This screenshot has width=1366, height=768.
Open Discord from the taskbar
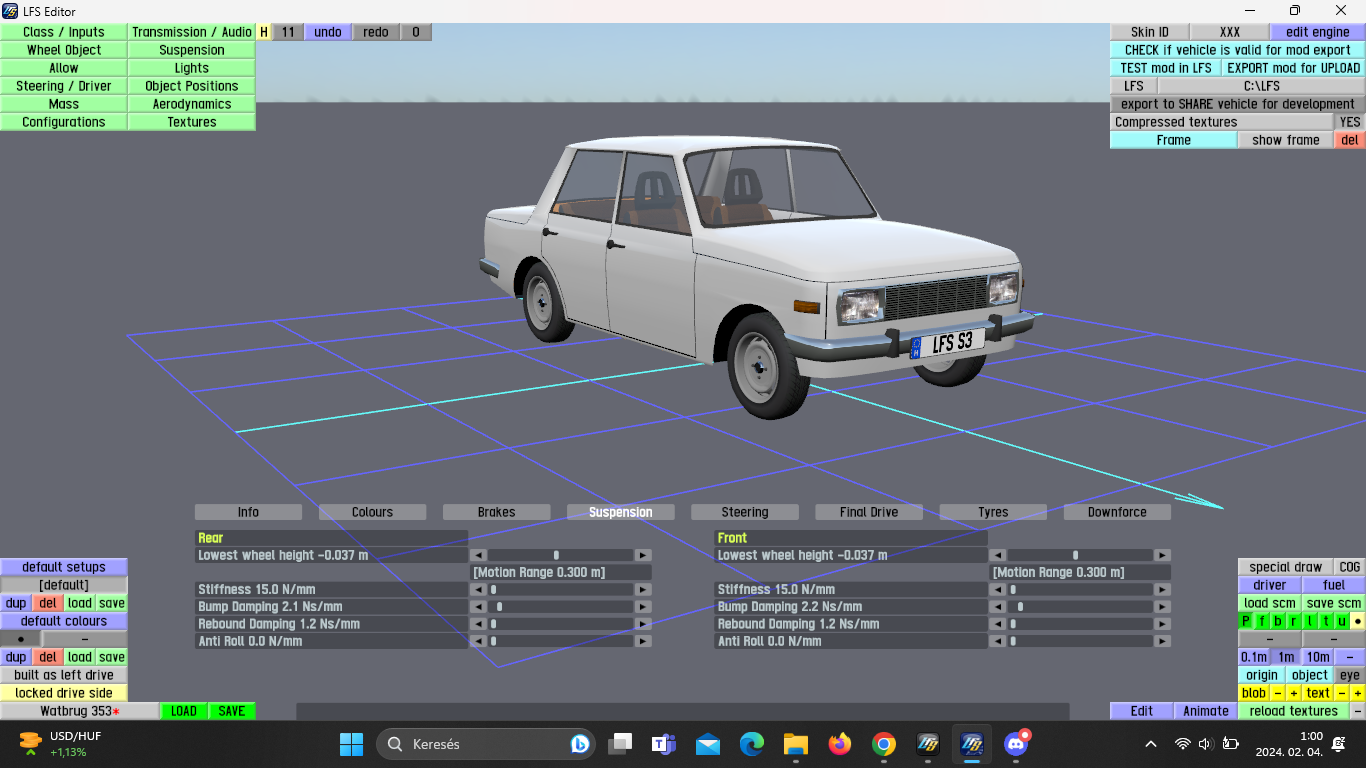pos(1016,744)
